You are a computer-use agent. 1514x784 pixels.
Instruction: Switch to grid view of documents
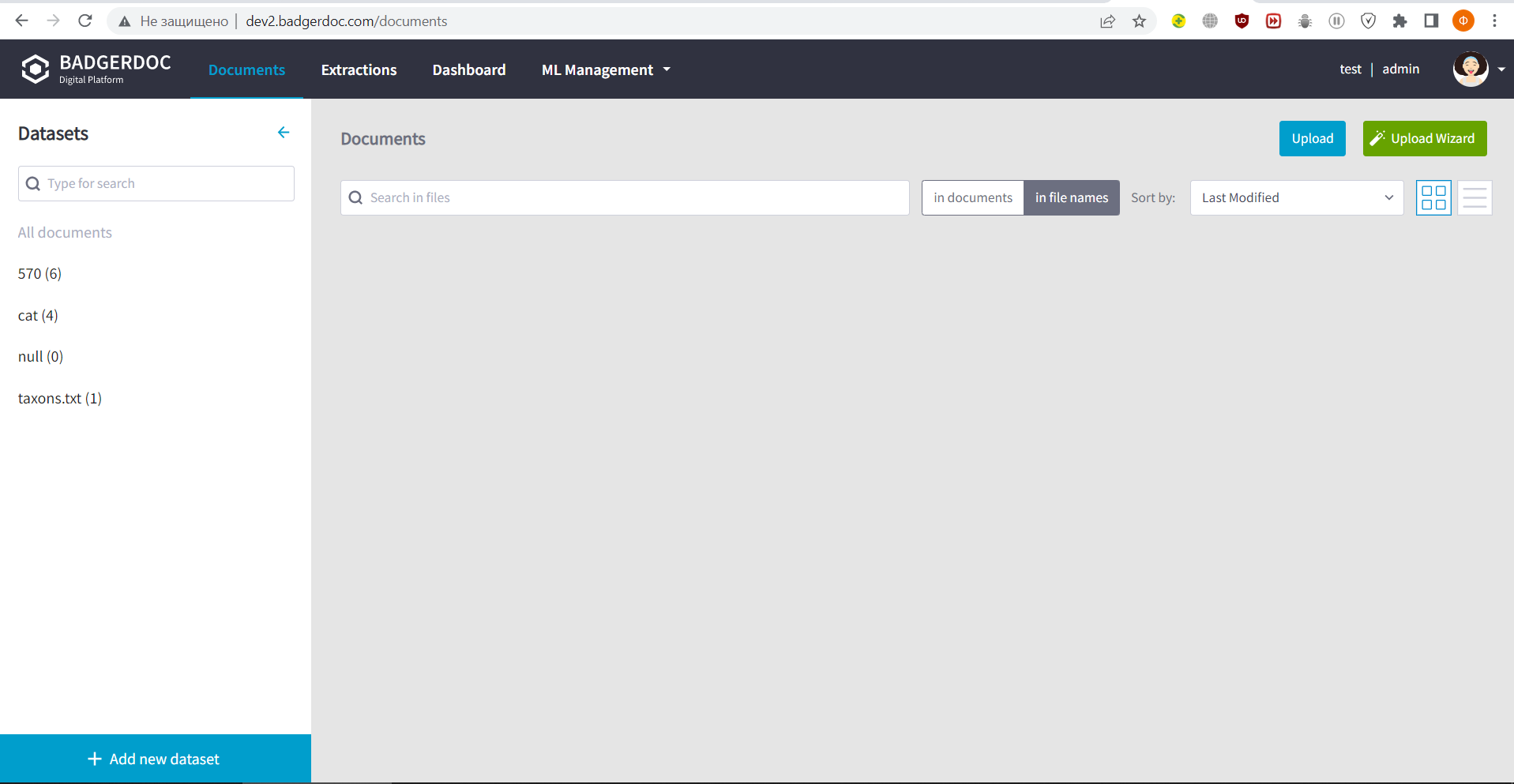(1433, 197)
